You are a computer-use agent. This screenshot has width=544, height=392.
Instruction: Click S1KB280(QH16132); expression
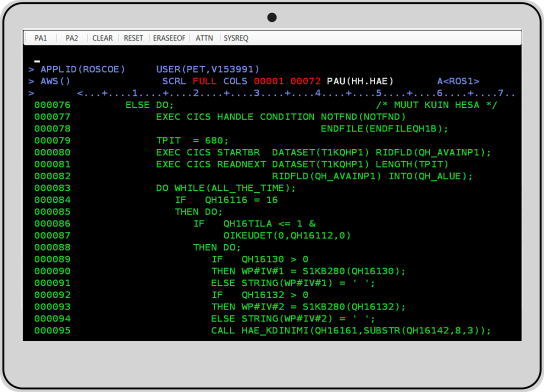click(354, 307)
